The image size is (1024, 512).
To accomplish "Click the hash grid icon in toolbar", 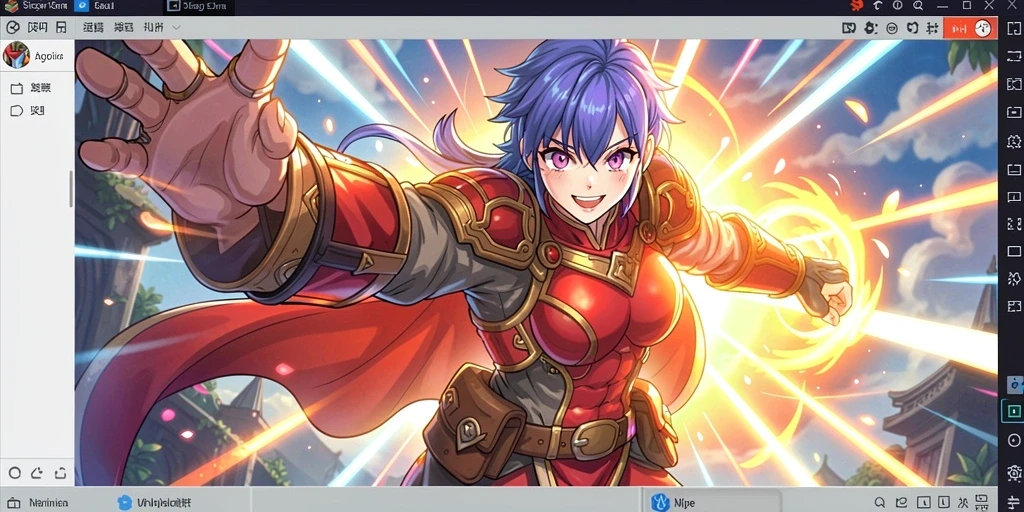I will pyautogui.click(x=932, y=28).
